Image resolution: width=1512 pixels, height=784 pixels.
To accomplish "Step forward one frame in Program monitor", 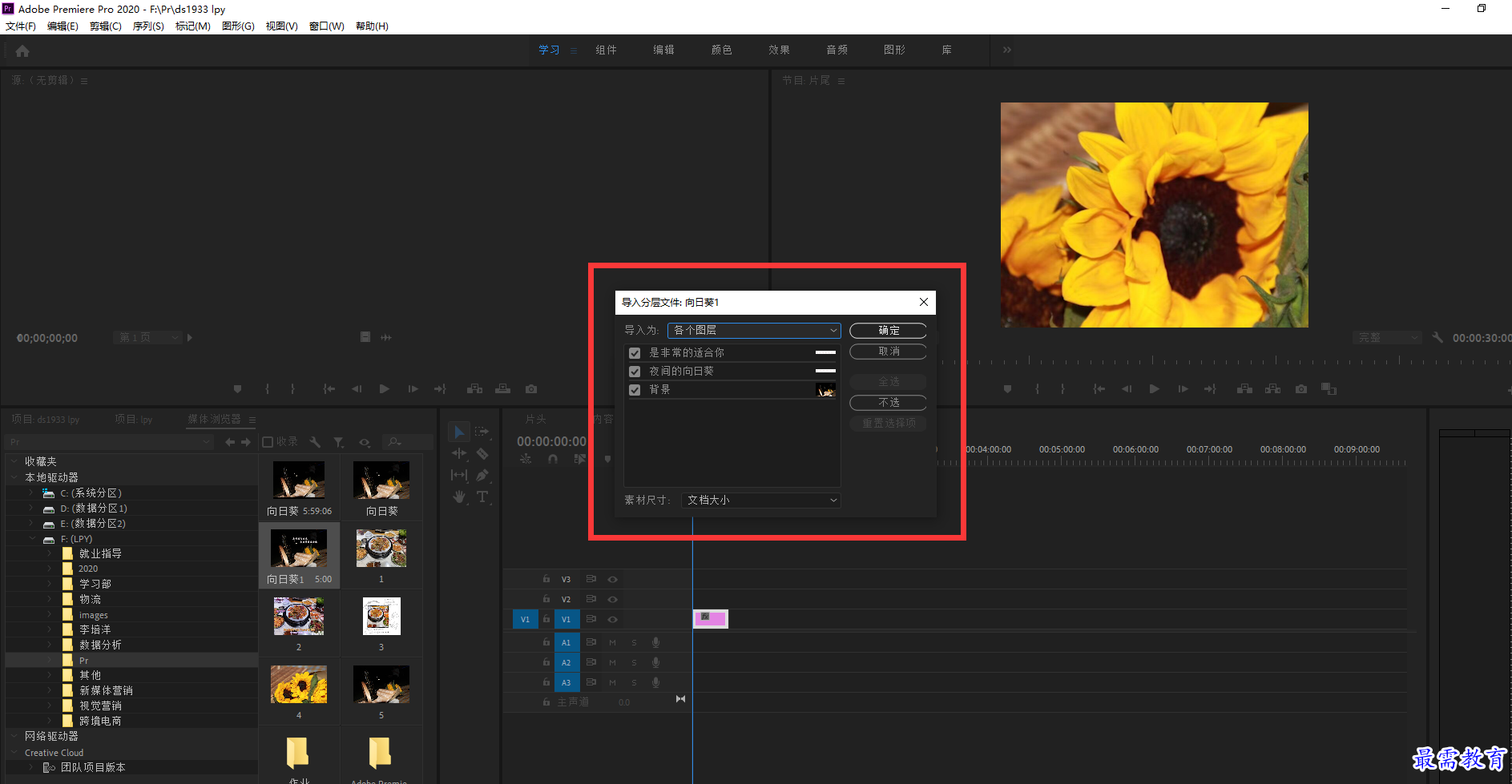I will (x=1183, y=389).
